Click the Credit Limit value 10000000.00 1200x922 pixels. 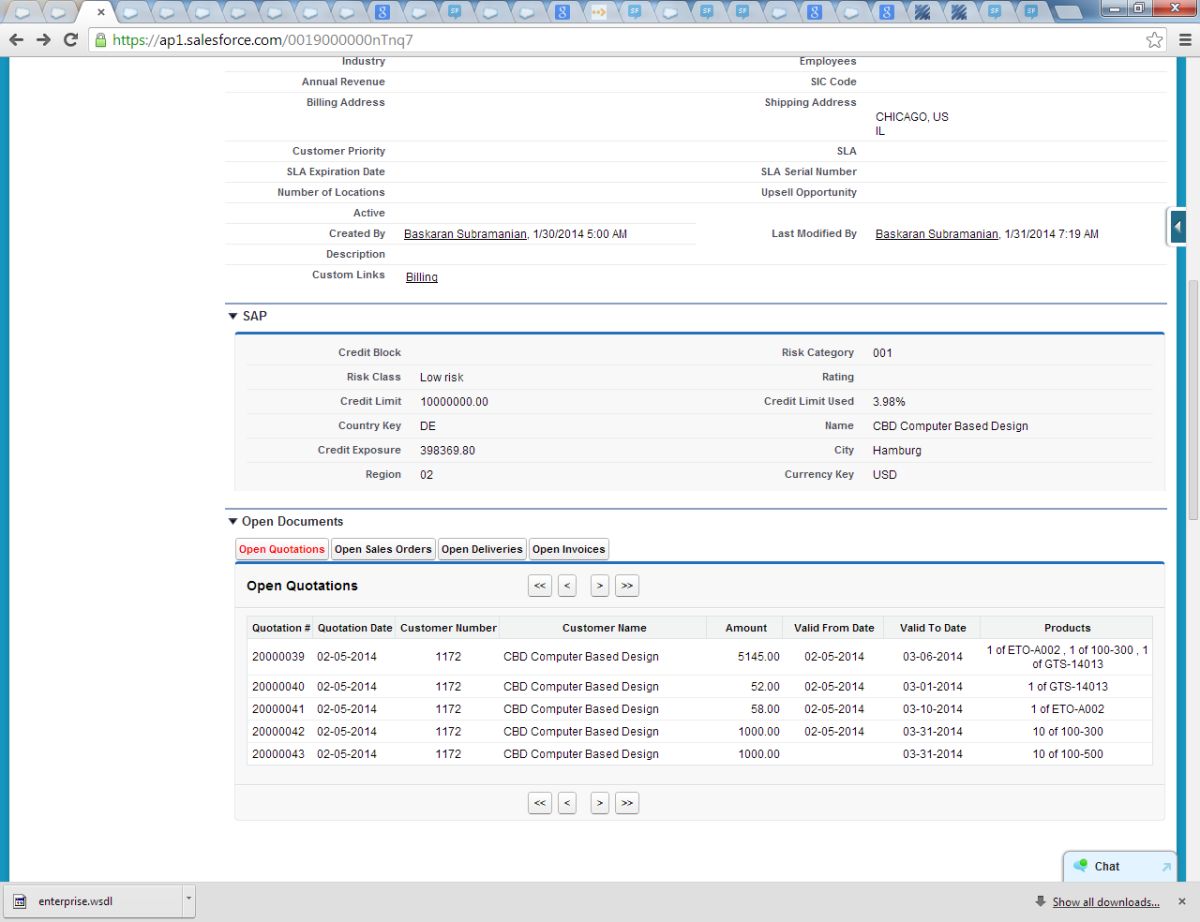pyautogui.click(x=454, y=402)
